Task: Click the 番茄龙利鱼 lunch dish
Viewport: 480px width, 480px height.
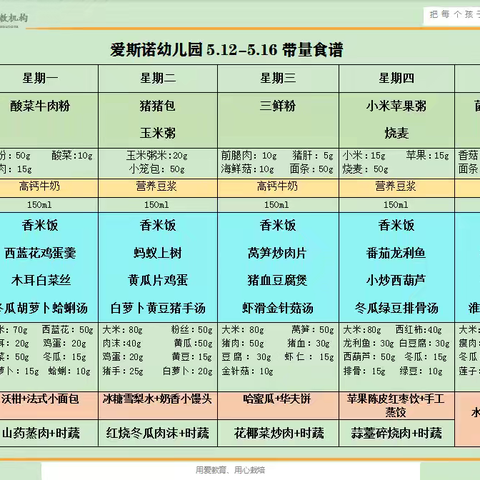Action: [x=396, y=253]
